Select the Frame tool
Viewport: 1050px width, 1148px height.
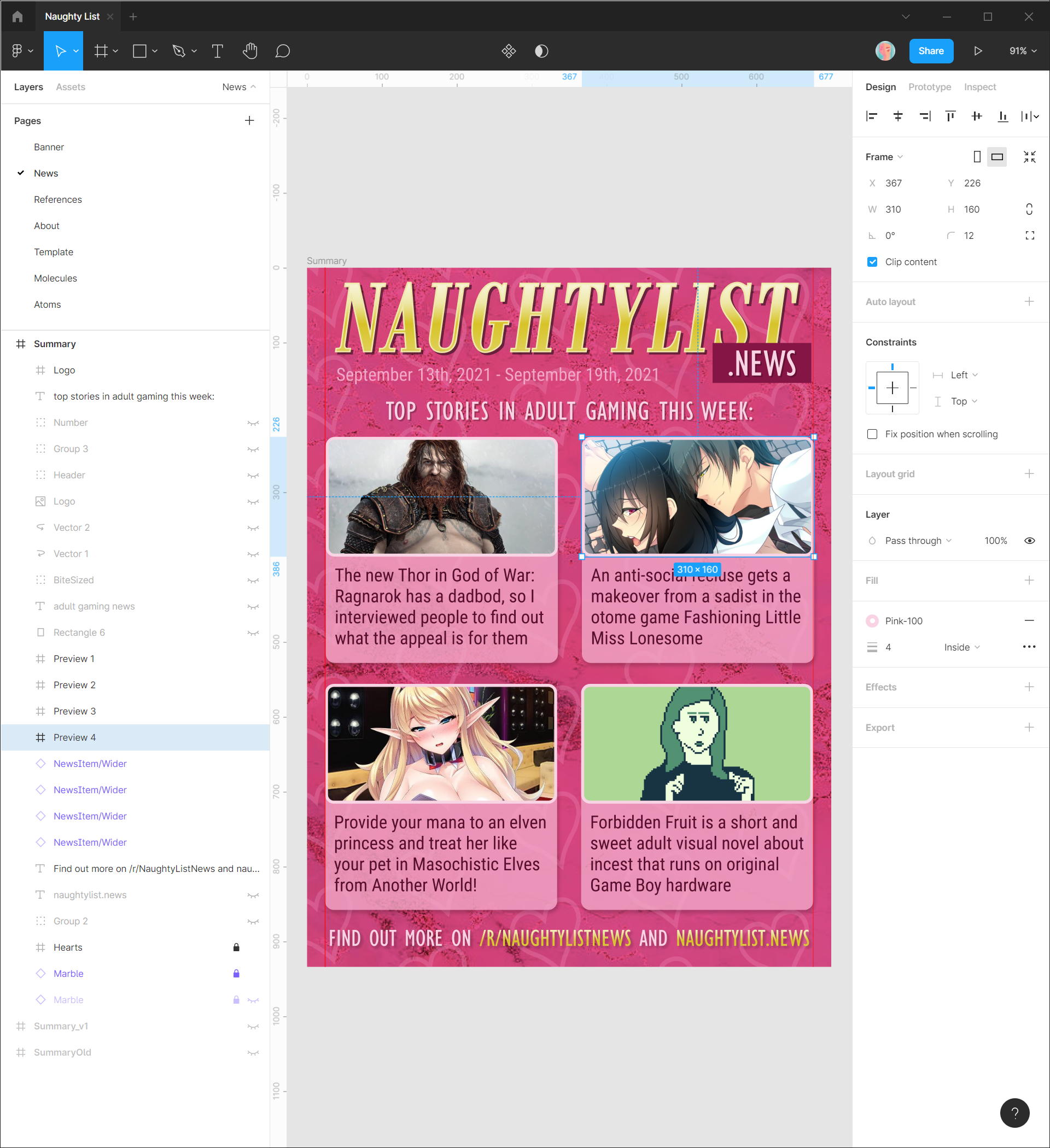[x=101, y=51]
